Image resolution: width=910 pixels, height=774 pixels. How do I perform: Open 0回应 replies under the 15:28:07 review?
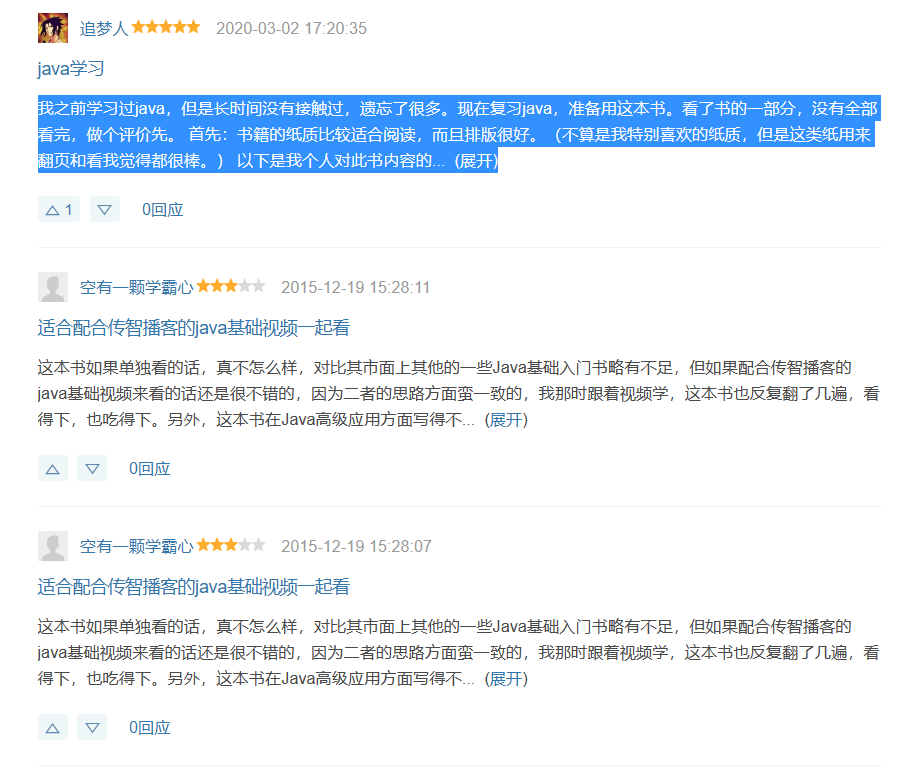tap(149, 727)
